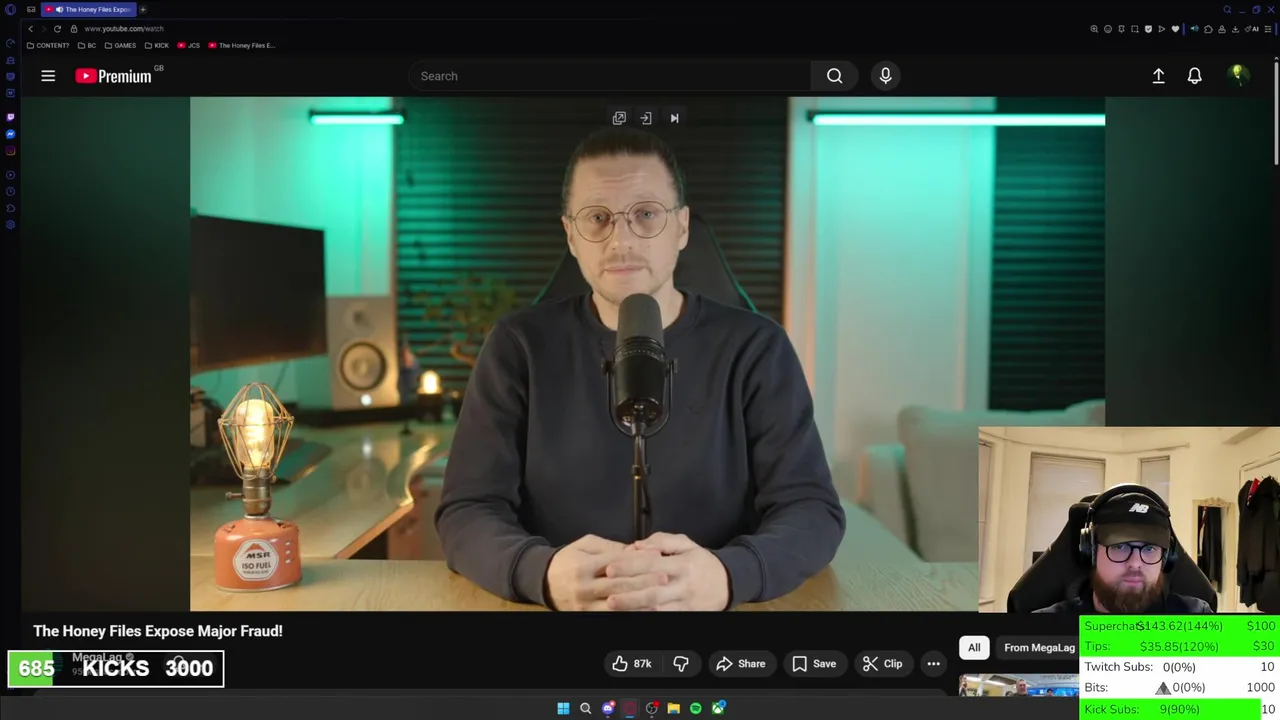
Task: Open the YouTube guide hamburger menu
Action: 48,76
